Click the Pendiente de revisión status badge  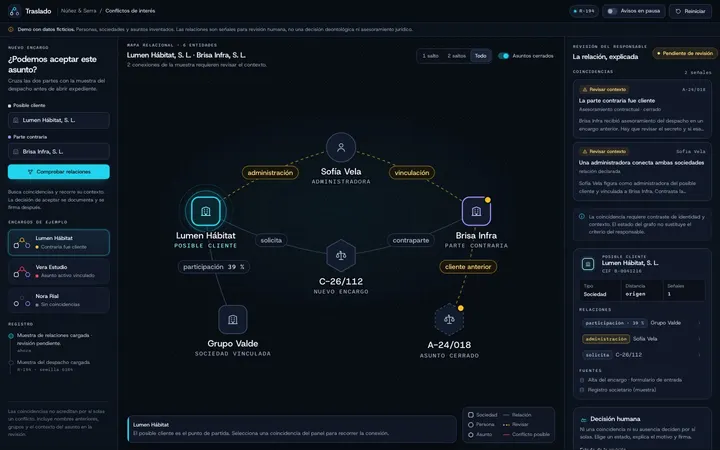click(x=685, y=54)
